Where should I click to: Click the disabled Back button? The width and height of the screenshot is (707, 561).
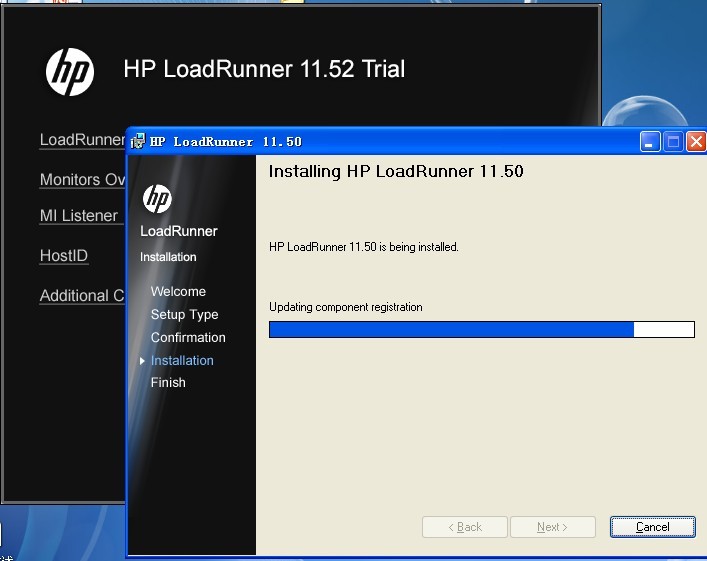(465, 527)
